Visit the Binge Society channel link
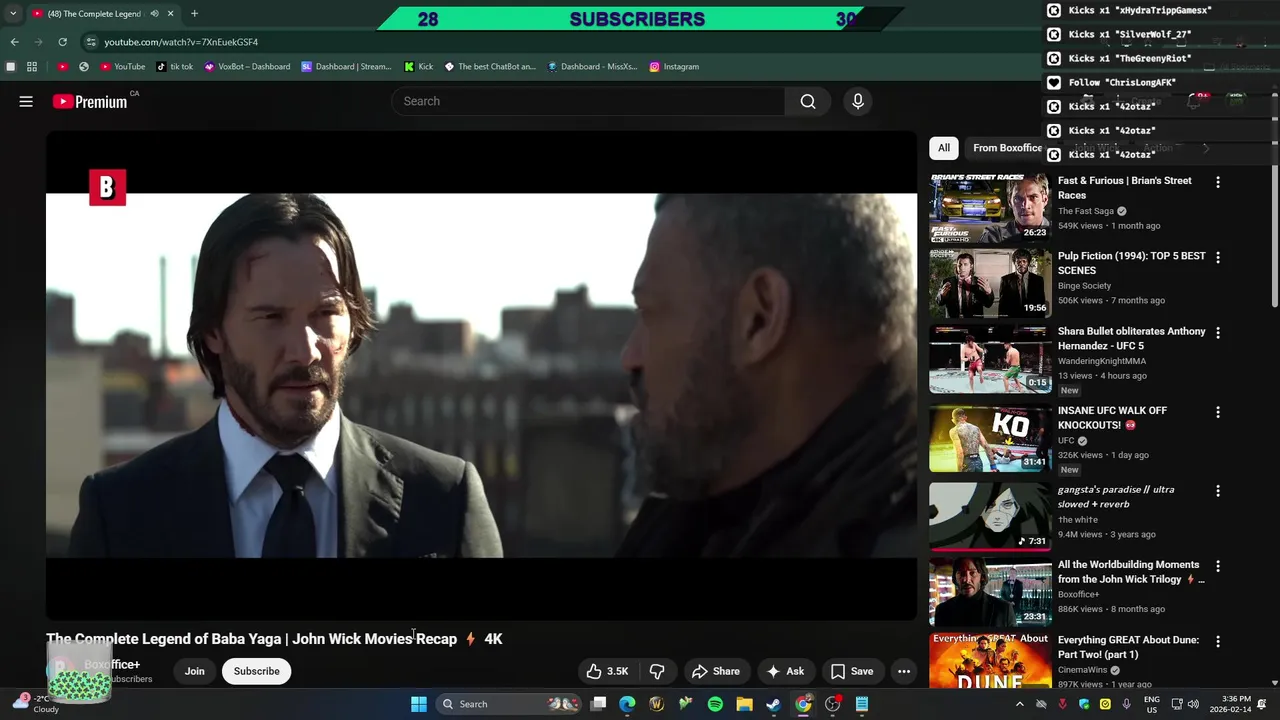 pyautogui.click(x=1084, y=286)
